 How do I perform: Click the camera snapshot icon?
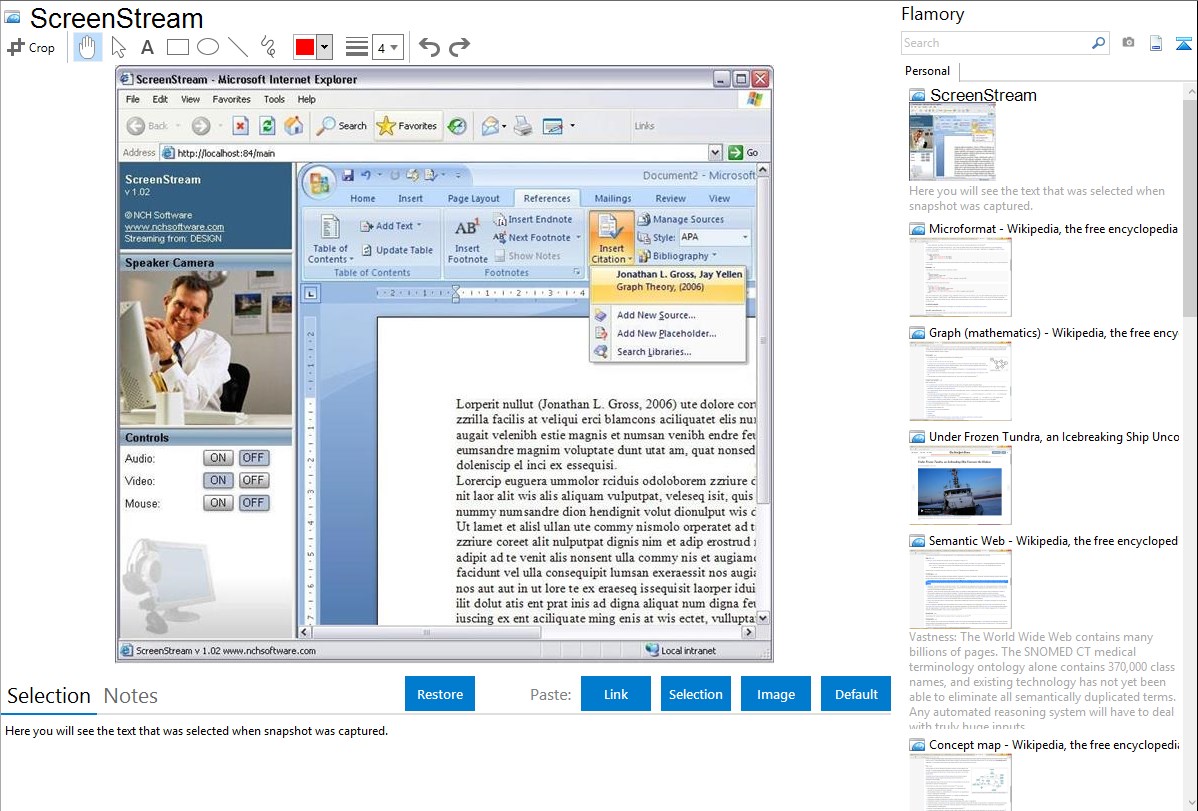(x=1128, y=43)
